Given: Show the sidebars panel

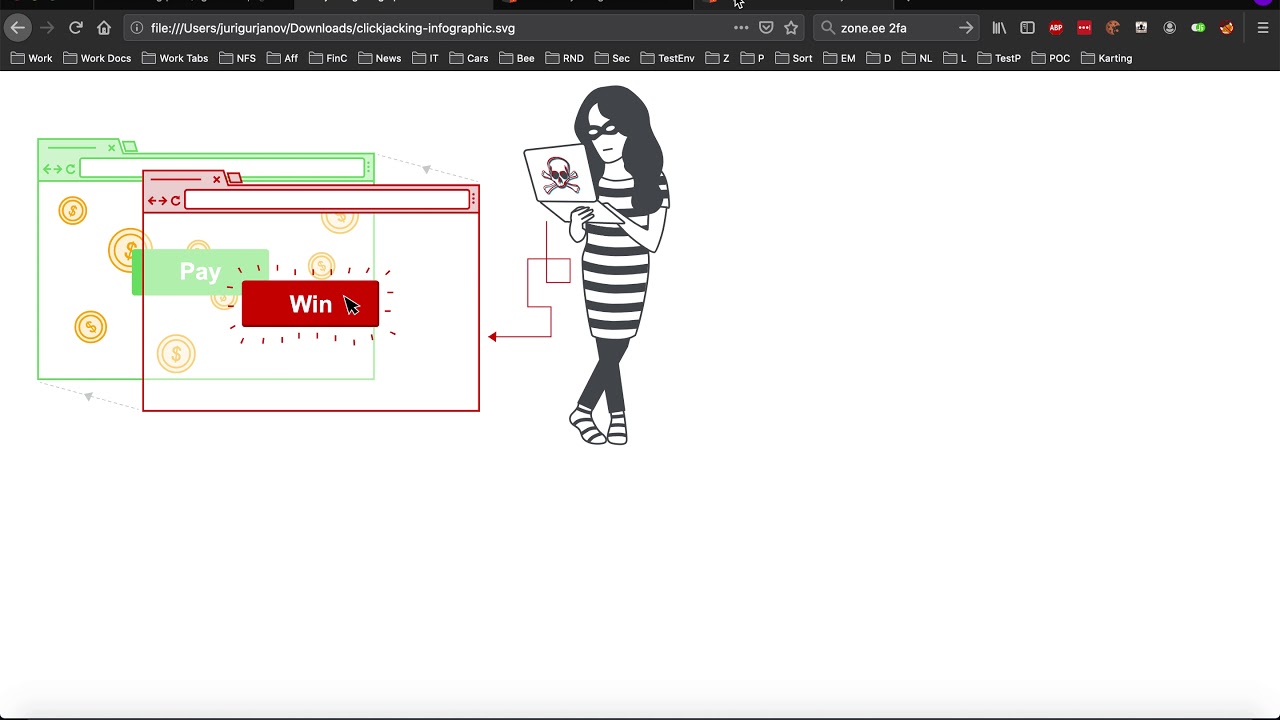Looking at the screenshot, I should click(x=1027, y=28).
